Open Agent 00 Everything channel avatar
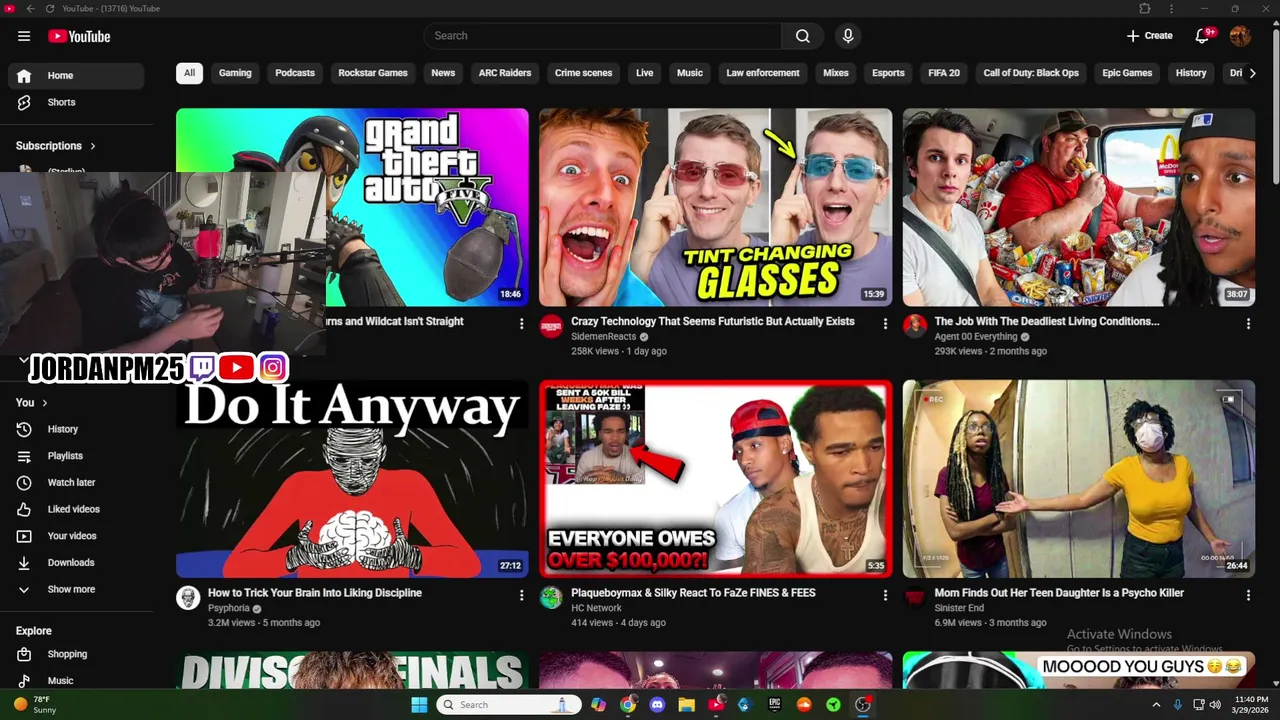Viewport: 1280px width, 720px height. click(x=915, y=327)
